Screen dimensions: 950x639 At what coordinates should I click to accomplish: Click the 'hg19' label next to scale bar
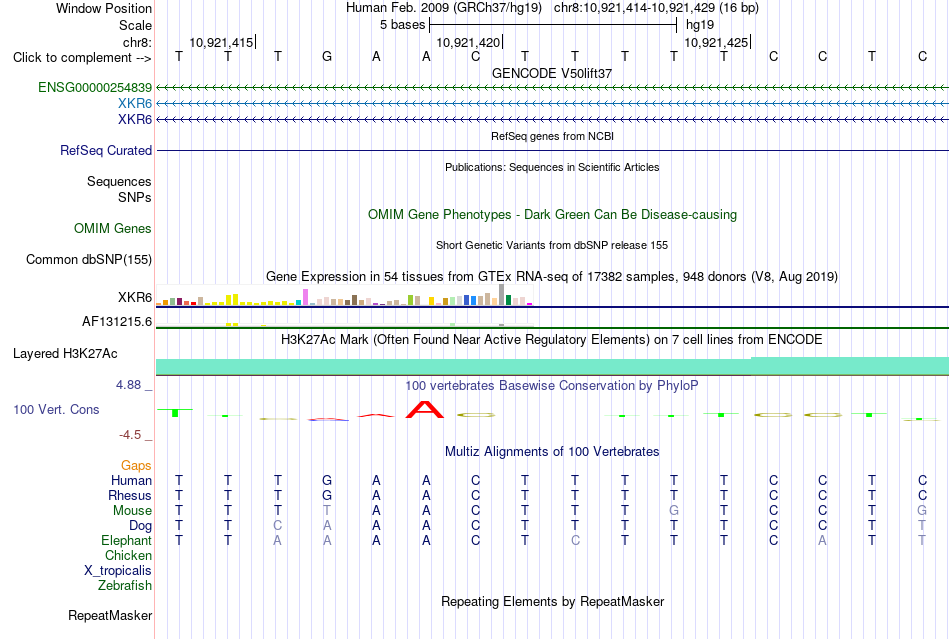click(x=700, y=25)
